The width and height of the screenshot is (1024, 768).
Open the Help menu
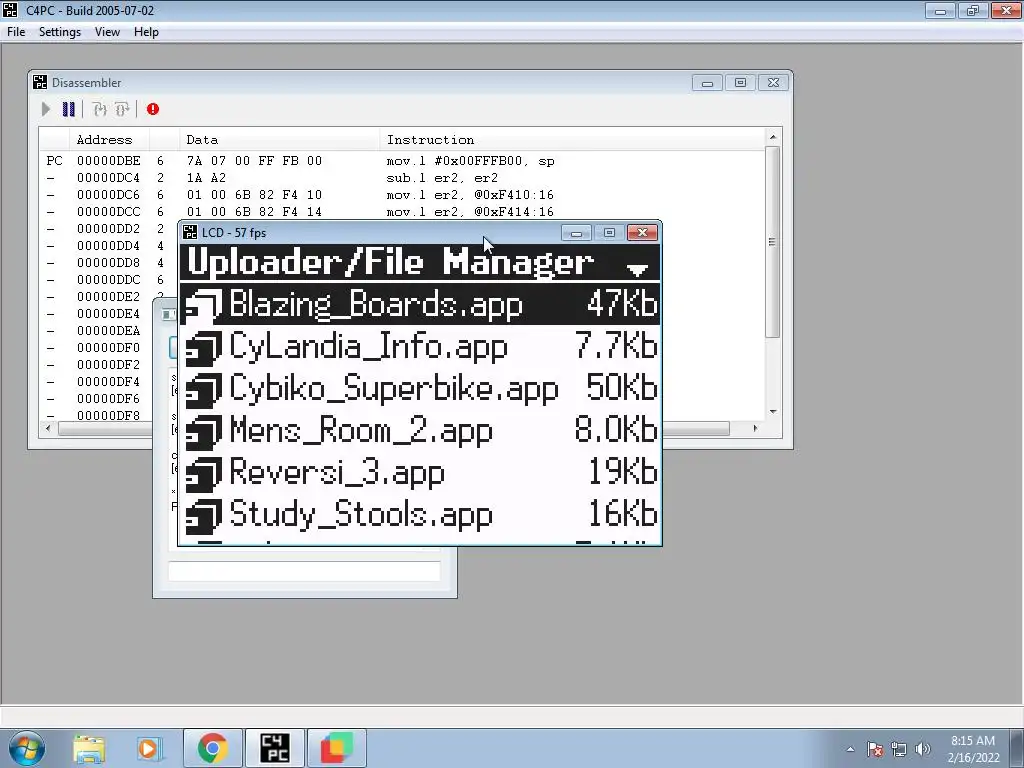tap(146, 32)
